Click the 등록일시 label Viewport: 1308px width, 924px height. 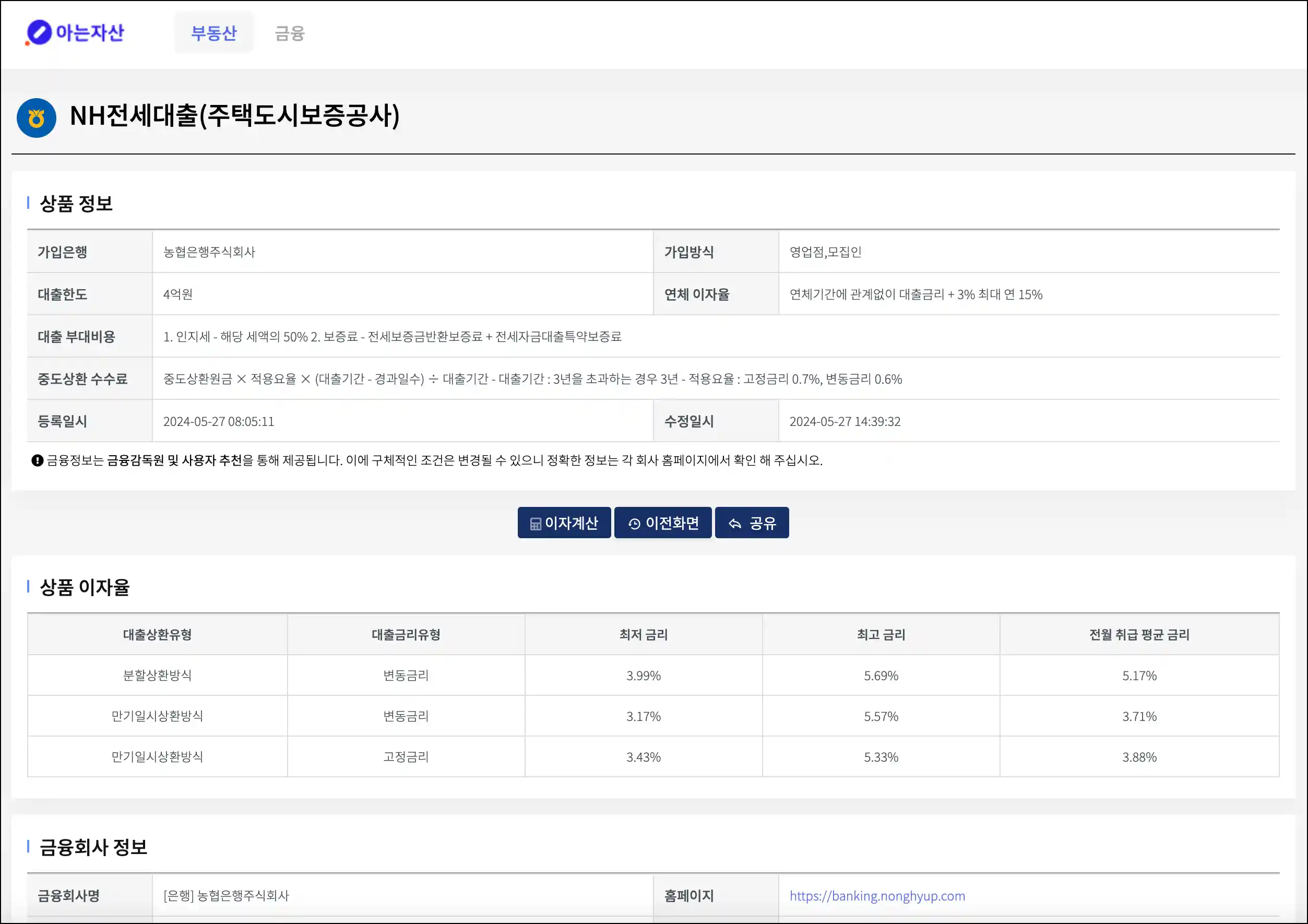[x=62, y=421]
